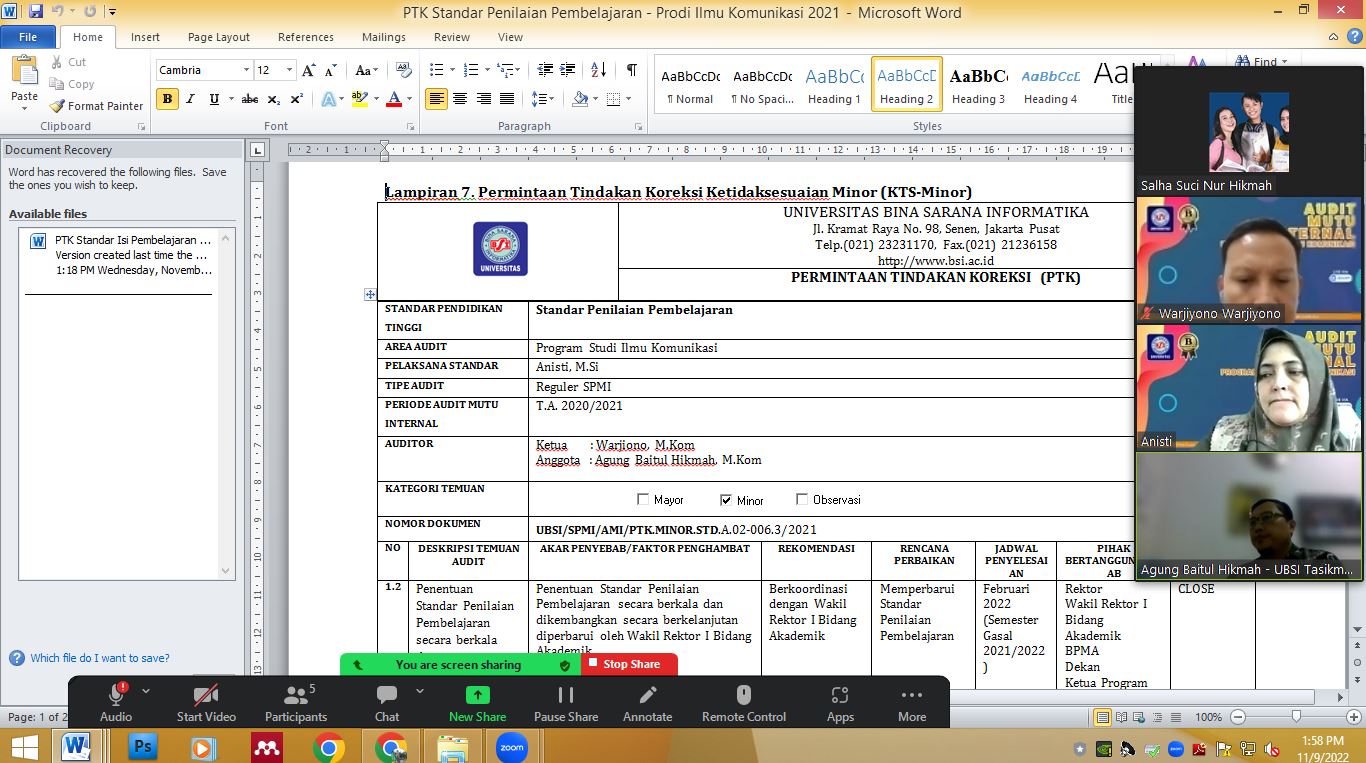Toggle Start Video in Zoom
The width and height of the screenshot is (1366, 763).
tap(206, 703)
